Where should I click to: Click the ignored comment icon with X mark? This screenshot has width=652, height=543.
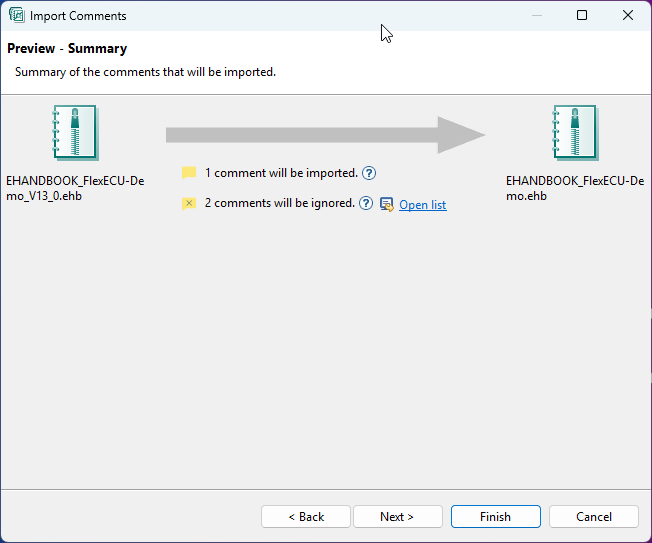point(189,204)
